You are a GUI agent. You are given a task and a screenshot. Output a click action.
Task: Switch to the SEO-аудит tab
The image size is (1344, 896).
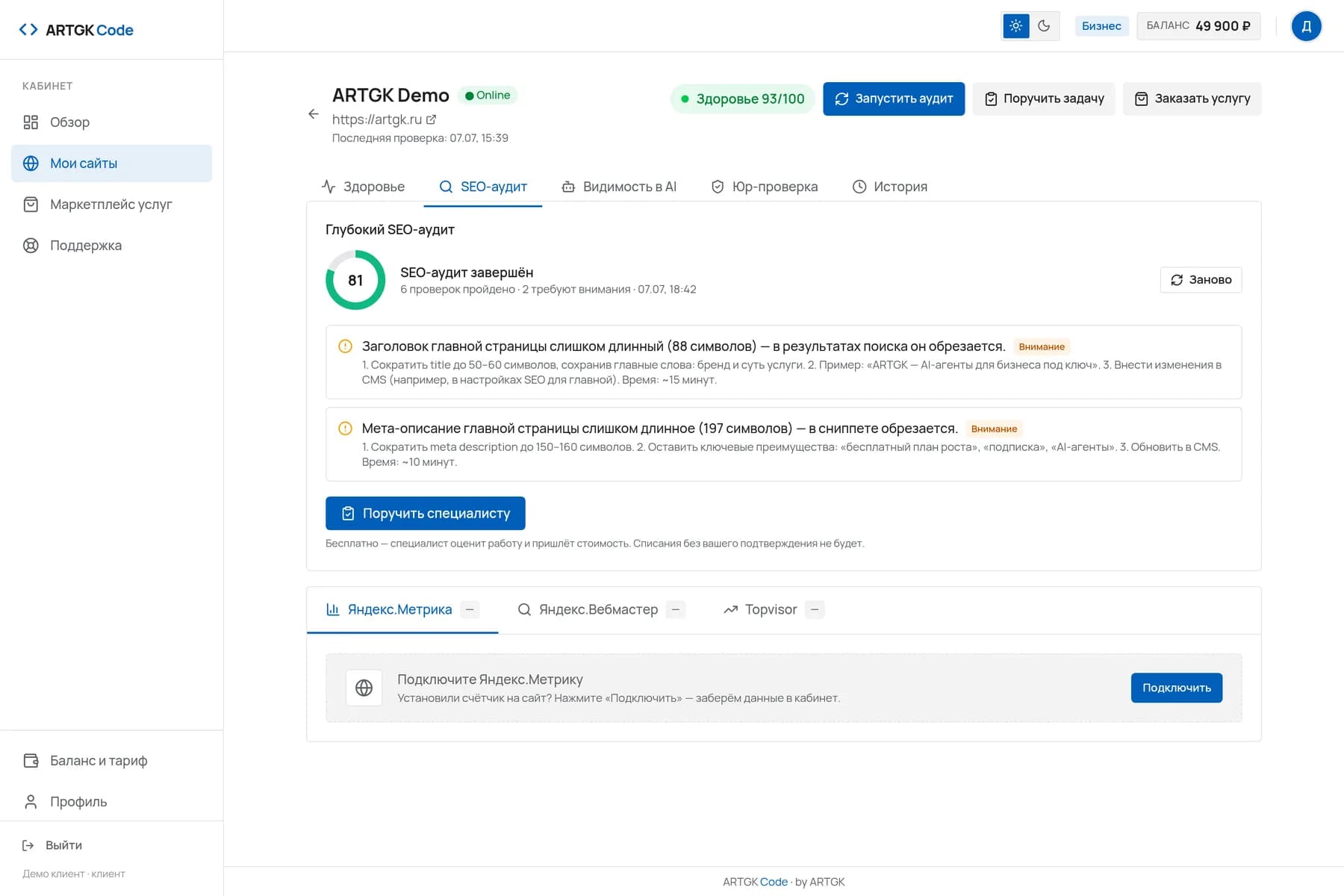click(x=483, y=187)
